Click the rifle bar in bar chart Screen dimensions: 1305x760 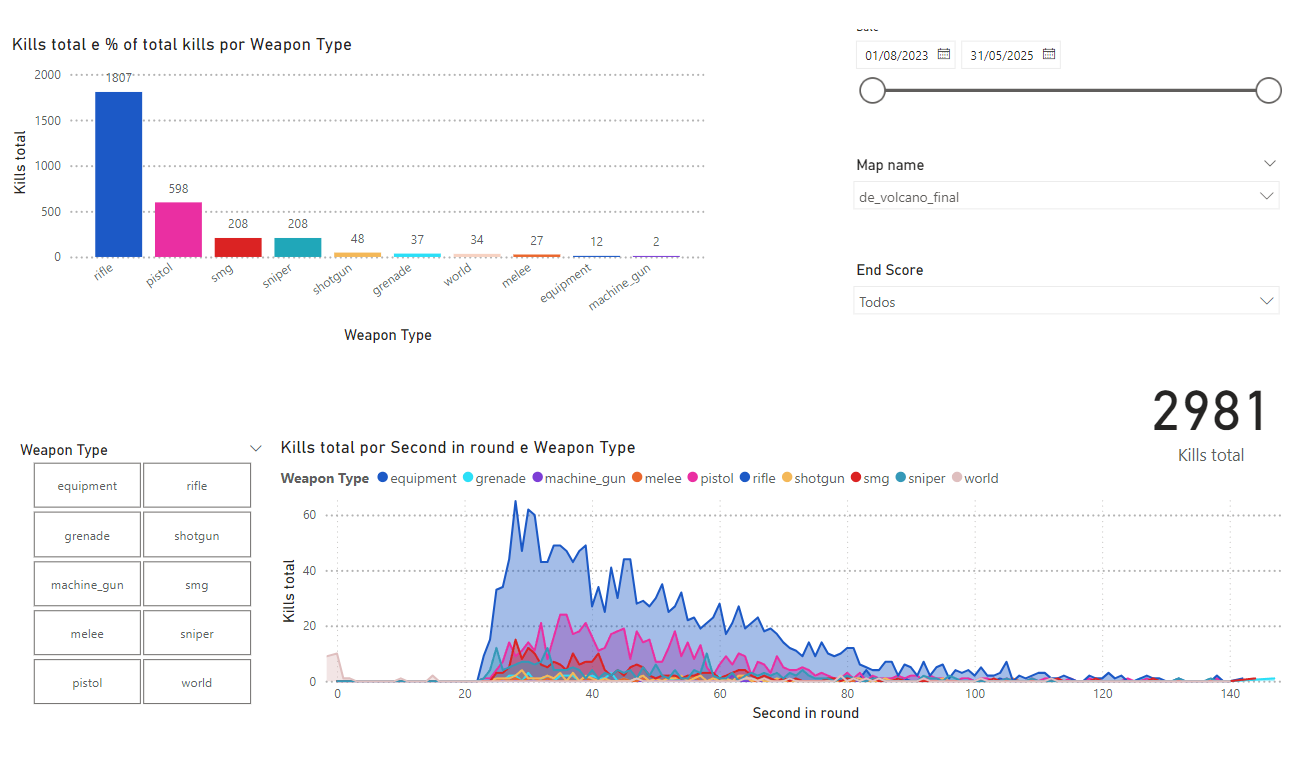[118, 174]
